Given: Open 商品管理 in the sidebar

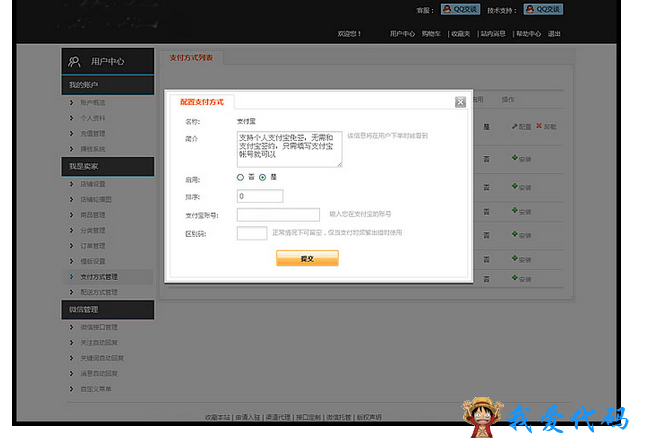Looking at the screenshot, I should point(93,215).
